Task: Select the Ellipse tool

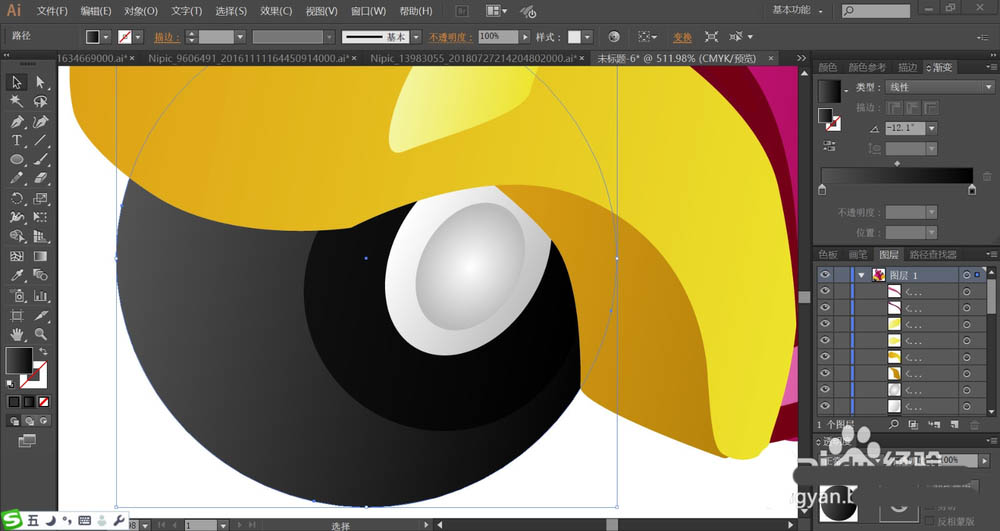Action: coord(17,160)
